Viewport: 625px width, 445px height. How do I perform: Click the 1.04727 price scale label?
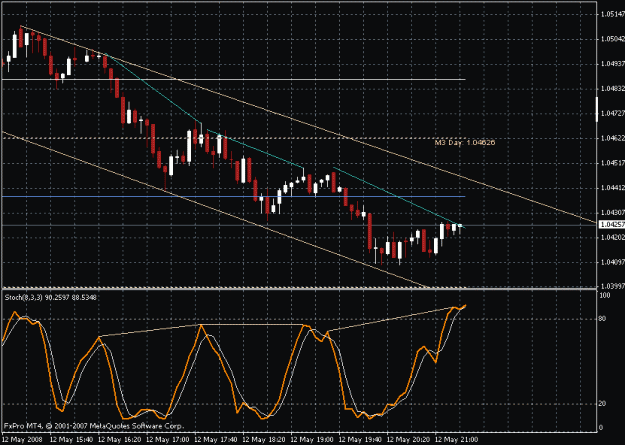613,114
